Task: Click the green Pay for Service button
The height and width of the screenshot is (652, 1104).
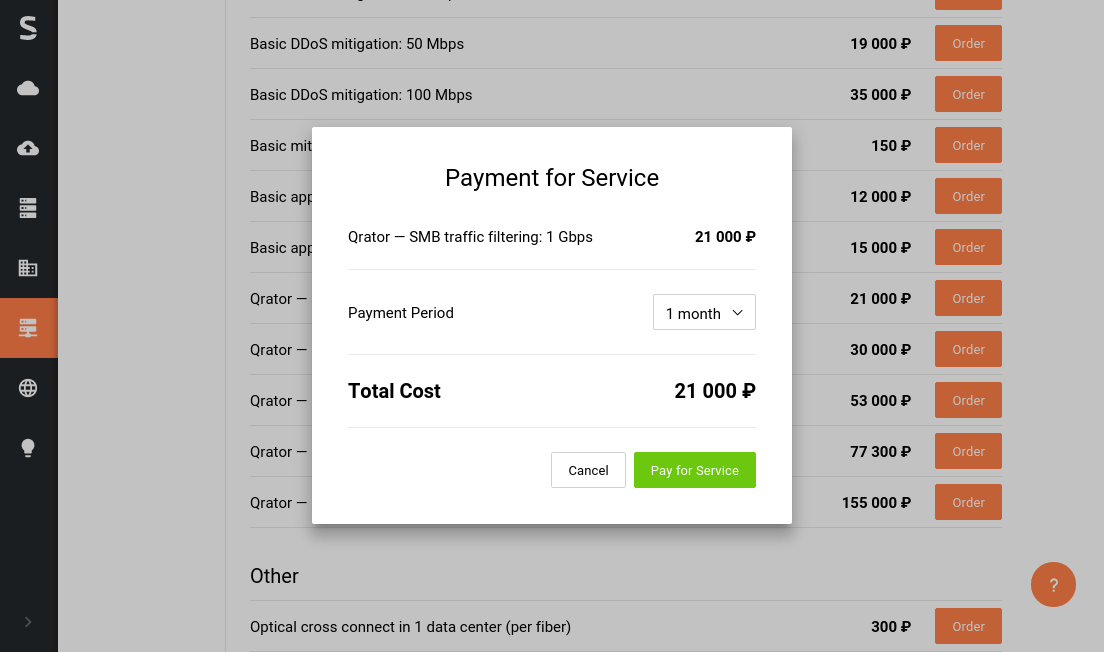Action: (694, 470)
